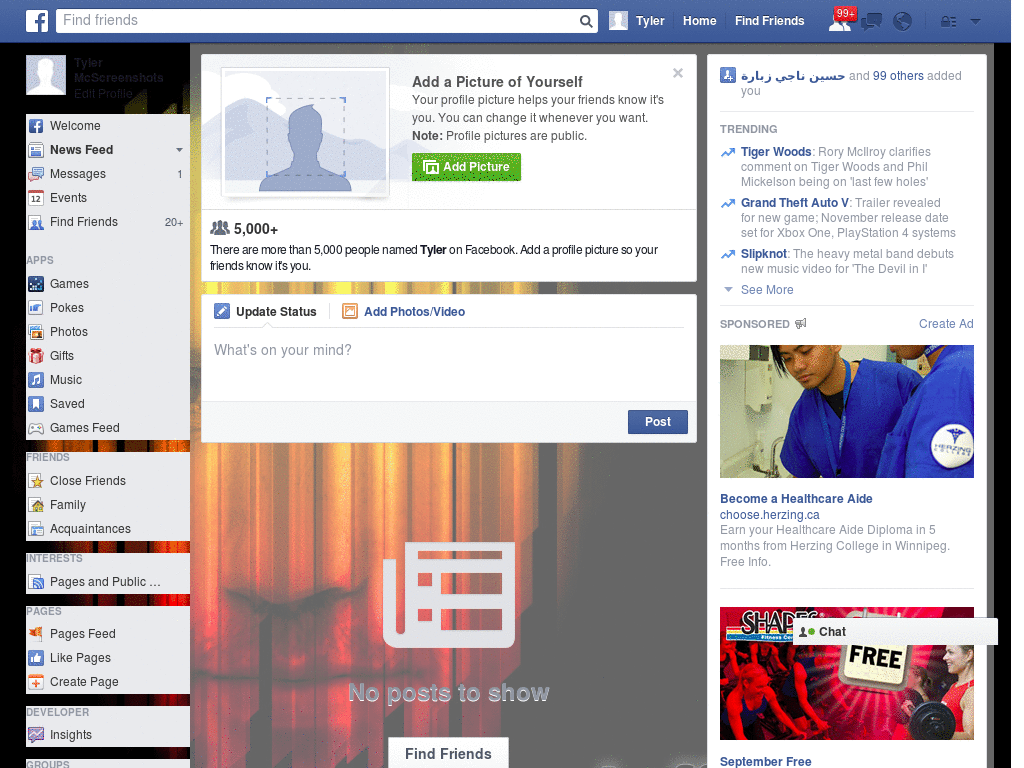Open Pages and Public interests item

click(108, 582)
